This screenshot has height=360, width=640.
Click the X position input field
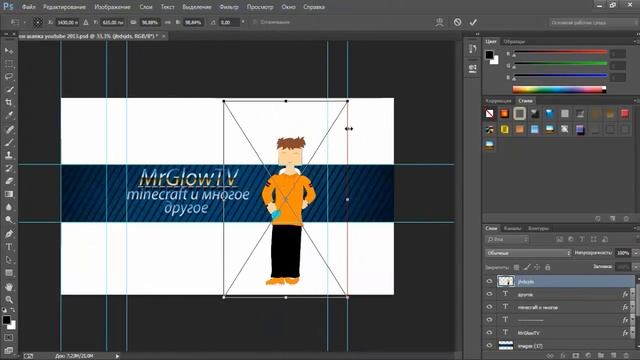pyautogui.click(x=67, y=22)
